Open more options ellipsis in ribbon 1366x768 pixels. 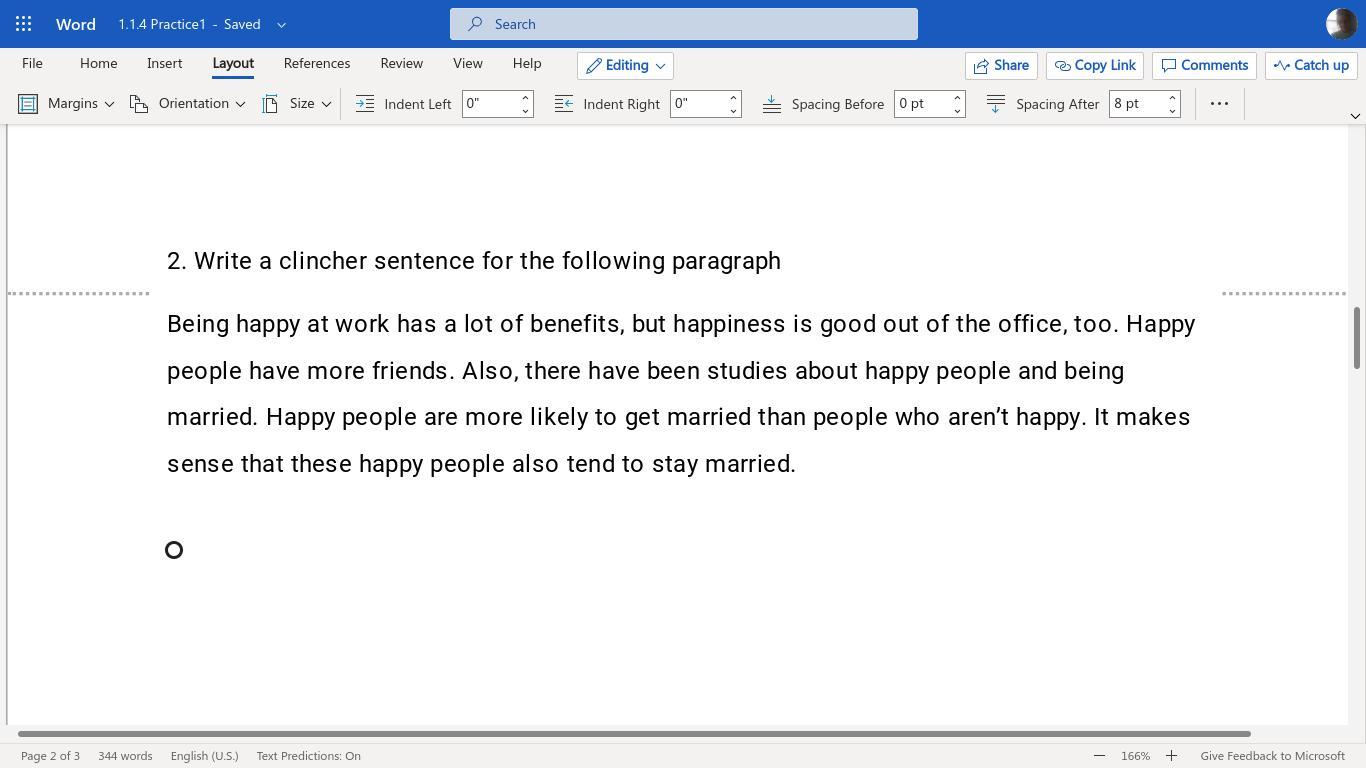pos(1219,104)
